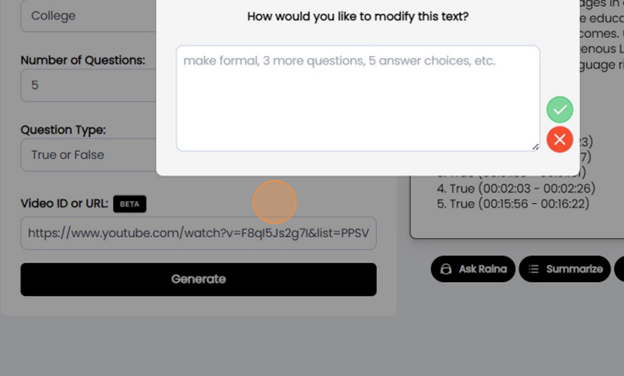Select answer line 5 with timestamp 00:15:56
Screen dimensions: 624x376
click(x=513, y=204)
